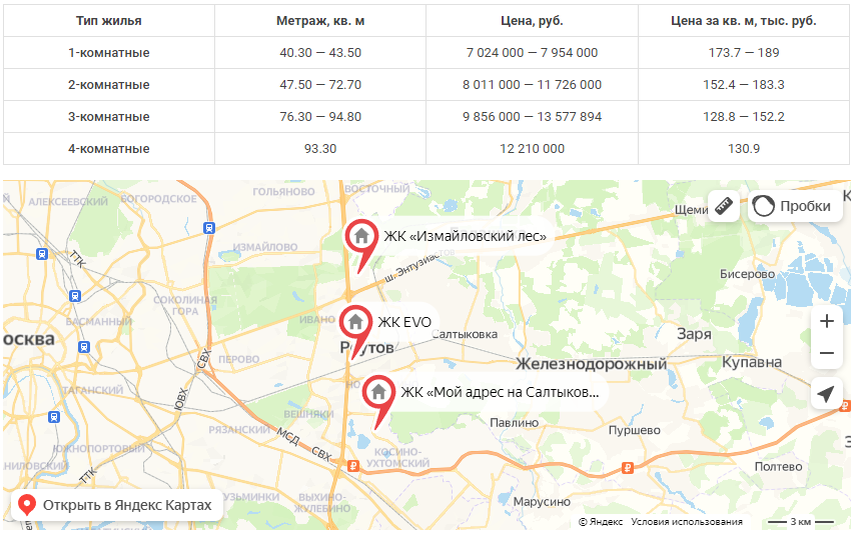Click the Полтево label on map

778,466
